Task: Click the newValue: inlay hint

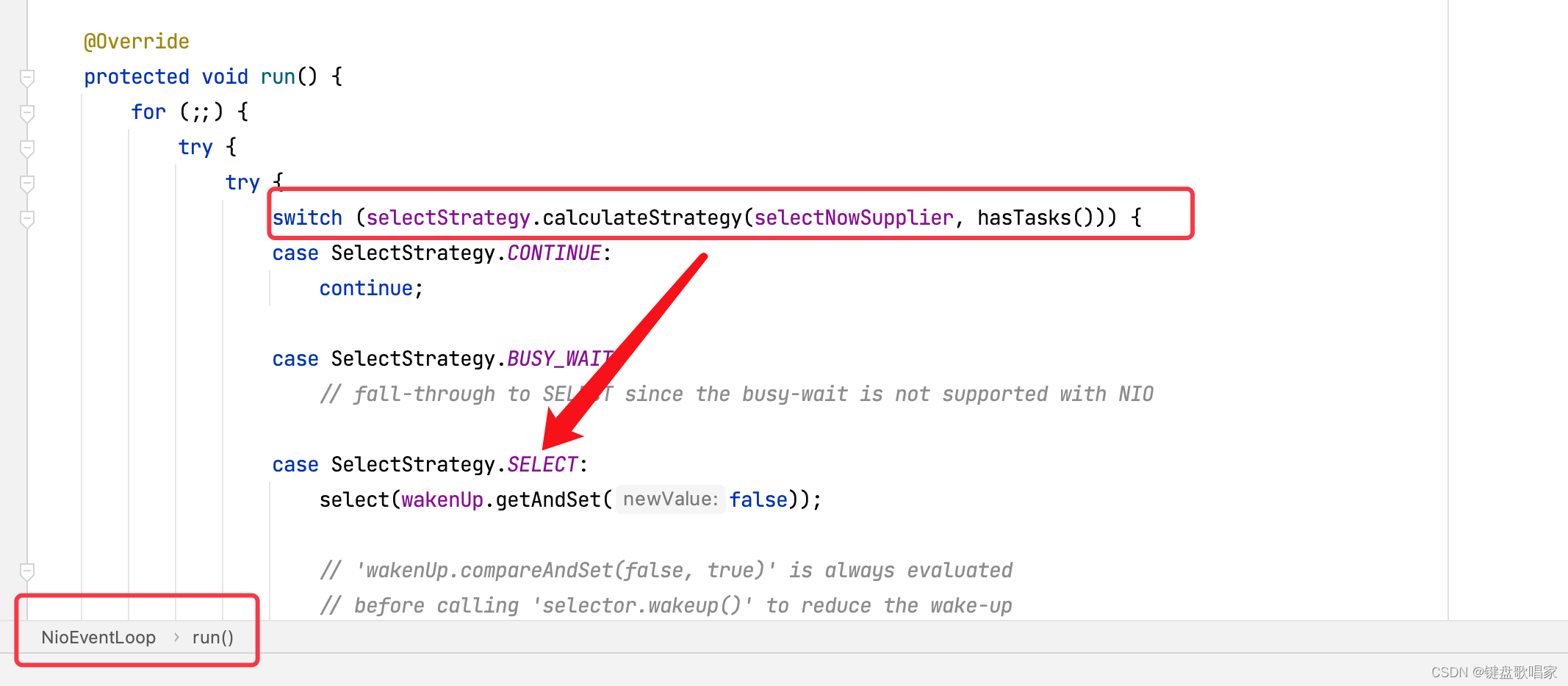Action: [670, 500]
